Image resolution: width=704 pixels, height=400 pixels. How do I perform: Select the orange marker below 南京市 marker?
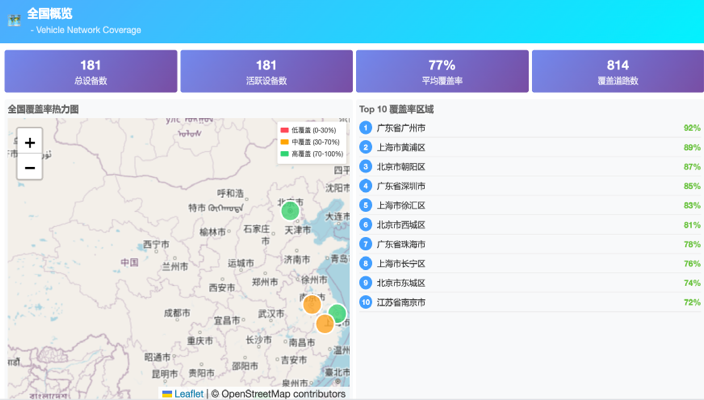pyautogui.click(x=325, y=323)
